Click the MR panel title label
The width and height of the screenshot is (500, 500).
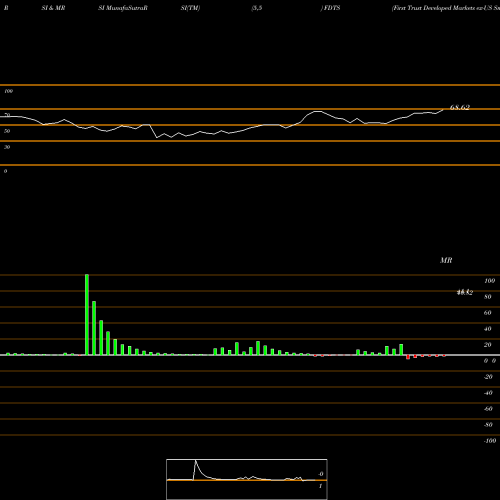pyautogui.click(x=446, y=260)
